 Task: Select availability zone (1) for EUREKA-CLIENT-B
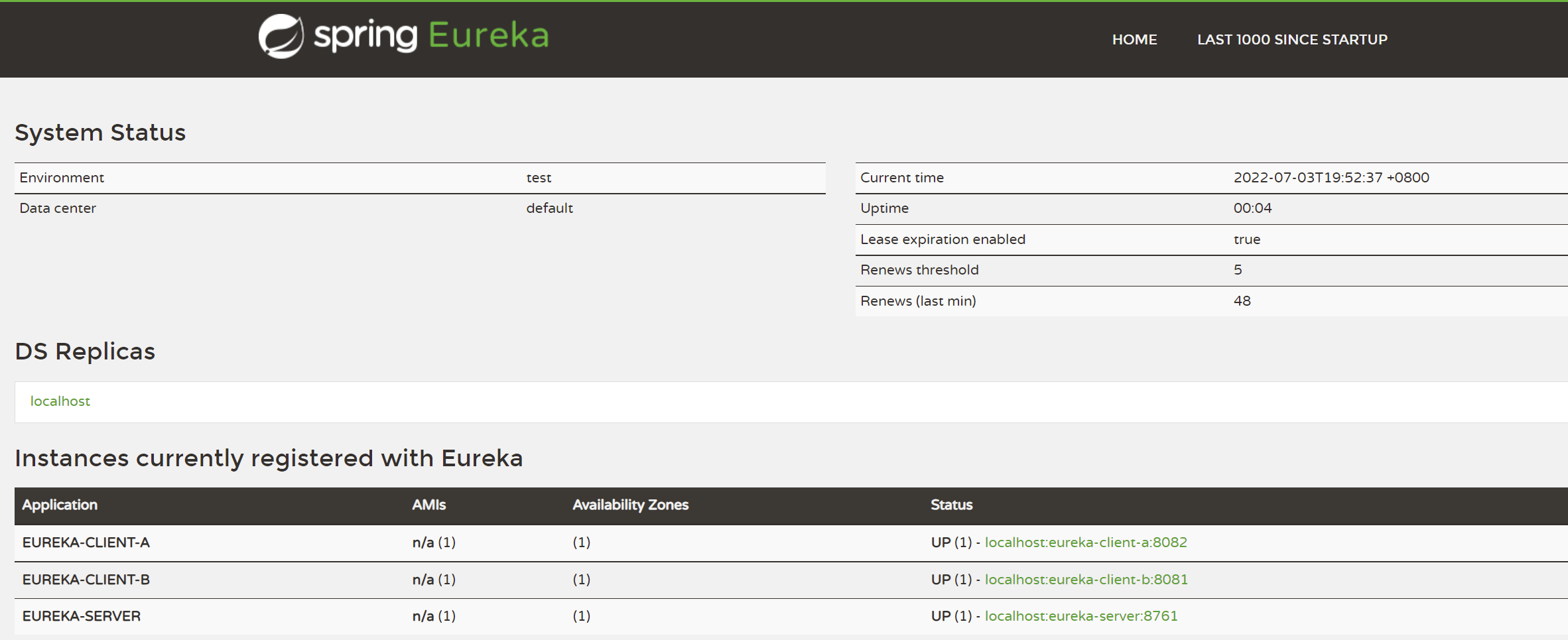click(582, 580)
